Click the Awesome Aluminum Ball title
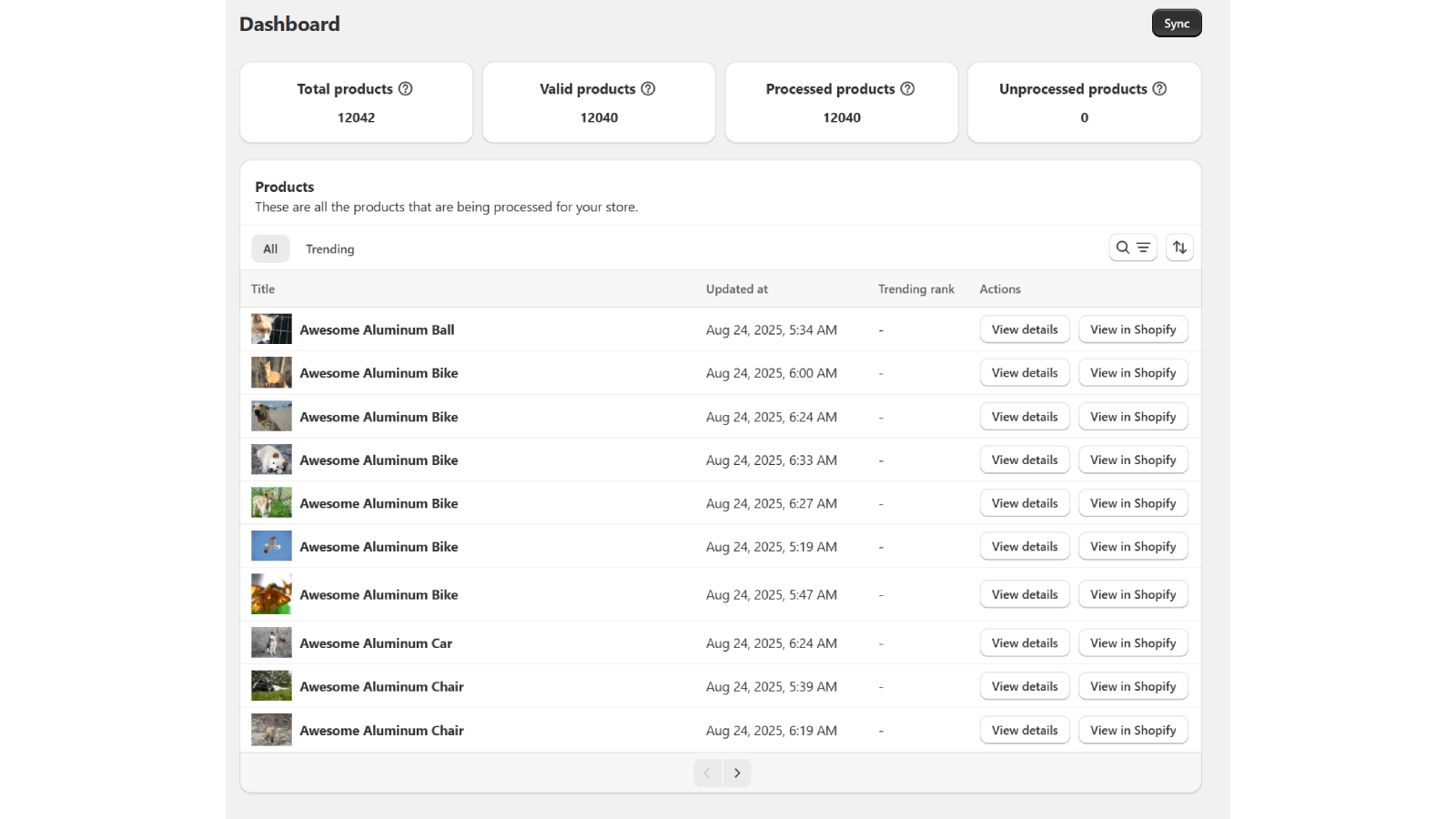 pyautogui.click(x=377, y=330)
